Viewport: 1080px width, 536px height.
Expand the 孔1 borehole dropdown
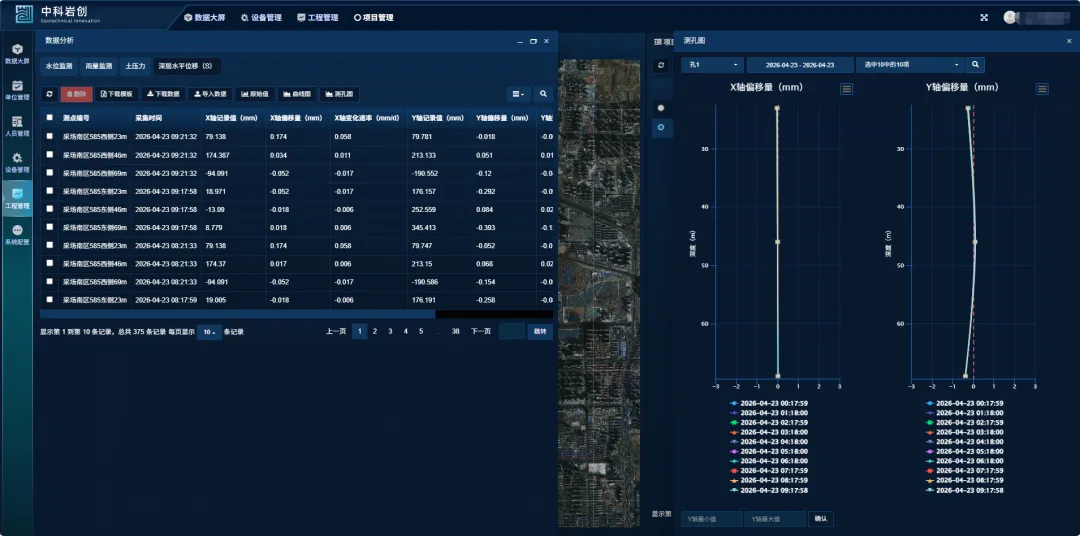pyautogui.click(x=711, y=65)
